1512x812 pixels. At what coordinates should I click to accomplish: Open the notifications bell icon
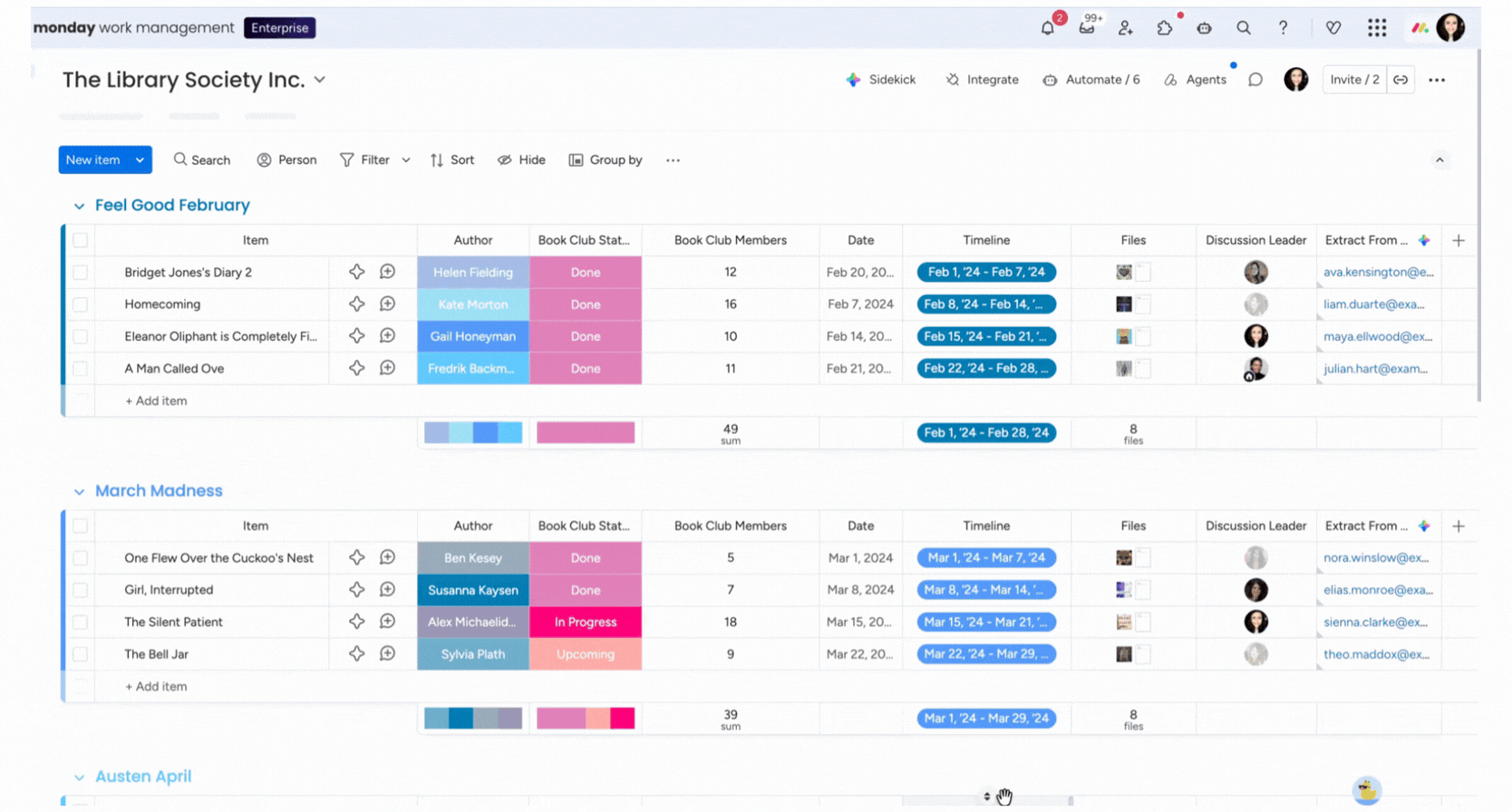1047,28
